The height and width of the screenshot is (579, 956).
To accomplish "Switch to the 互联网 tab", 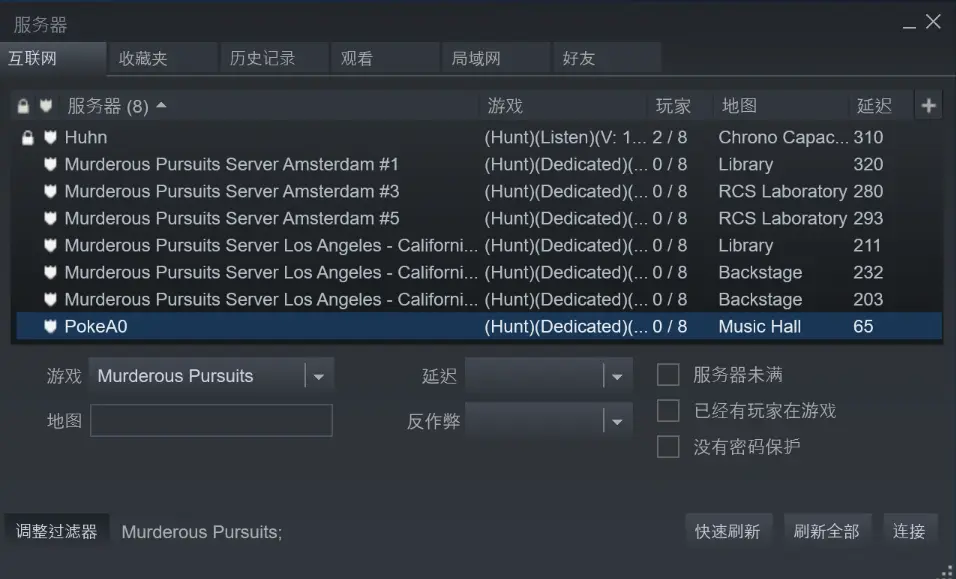I will [x=53, y=59].
